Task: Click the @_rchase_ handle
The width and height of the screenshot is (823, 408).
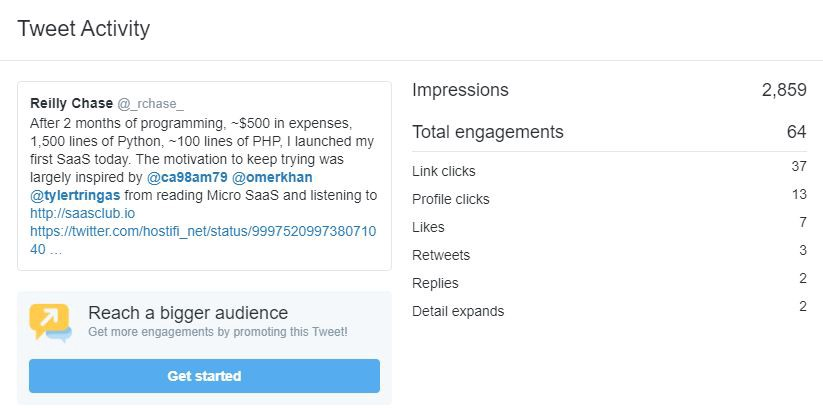Action: point(151,103)
